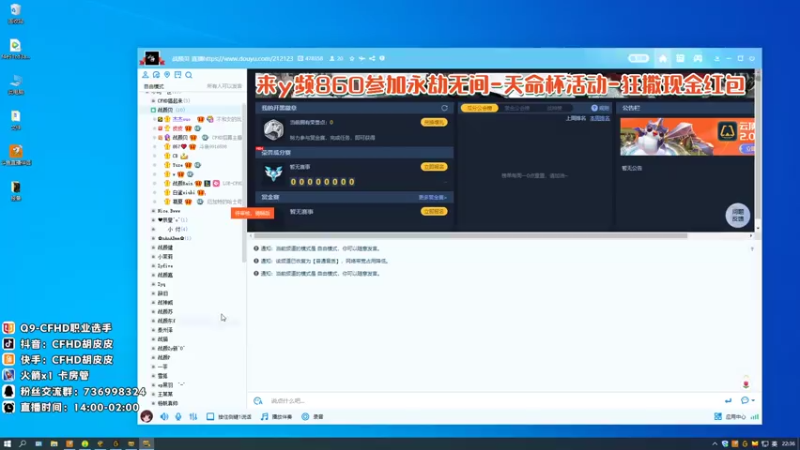Viewport: 800px width, 450px height.
Task: Click the yellow sign-up button beside digit counter
Action: (434, 167)
